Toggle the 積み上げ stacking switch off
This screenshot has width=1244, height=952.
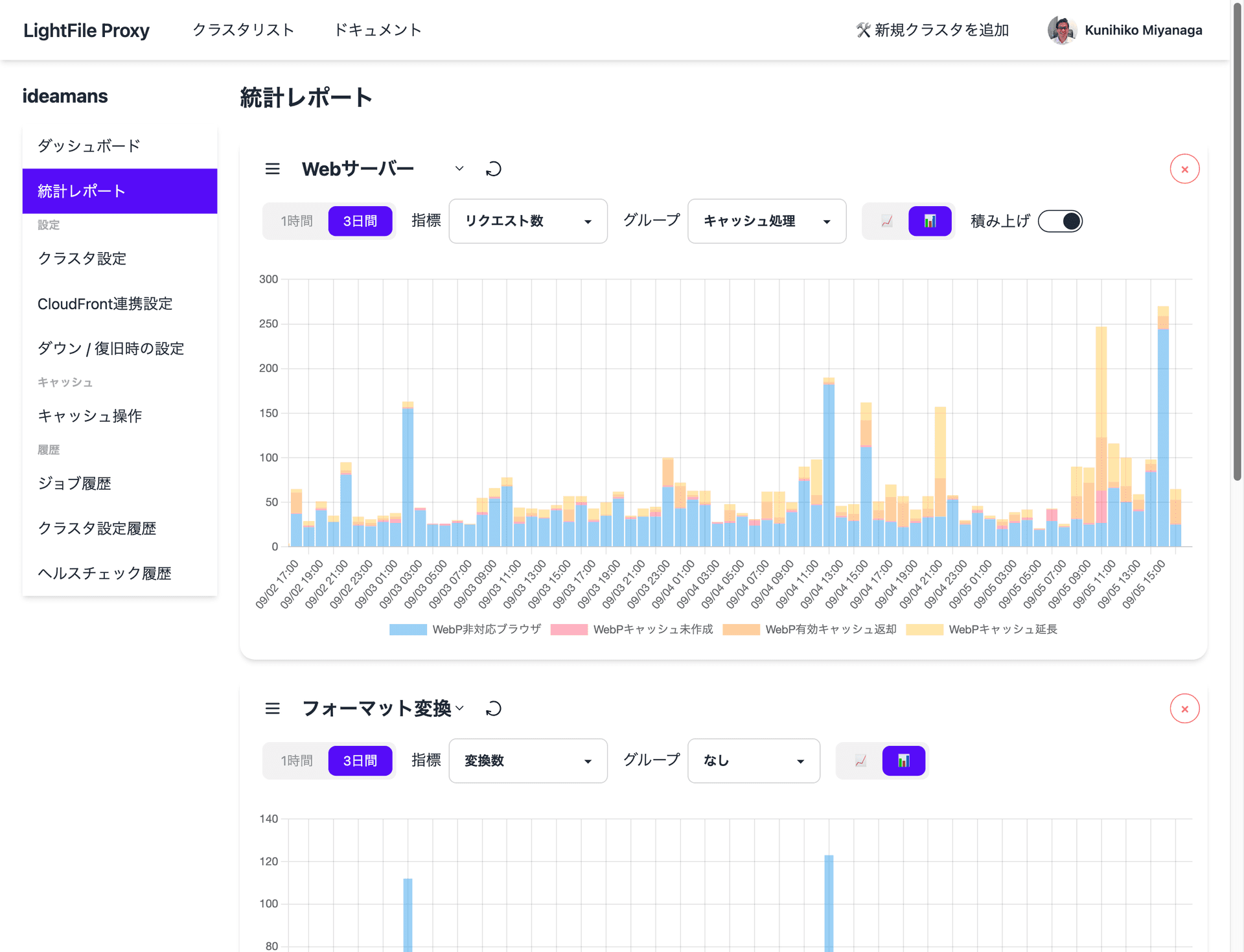pos(1060,221)
